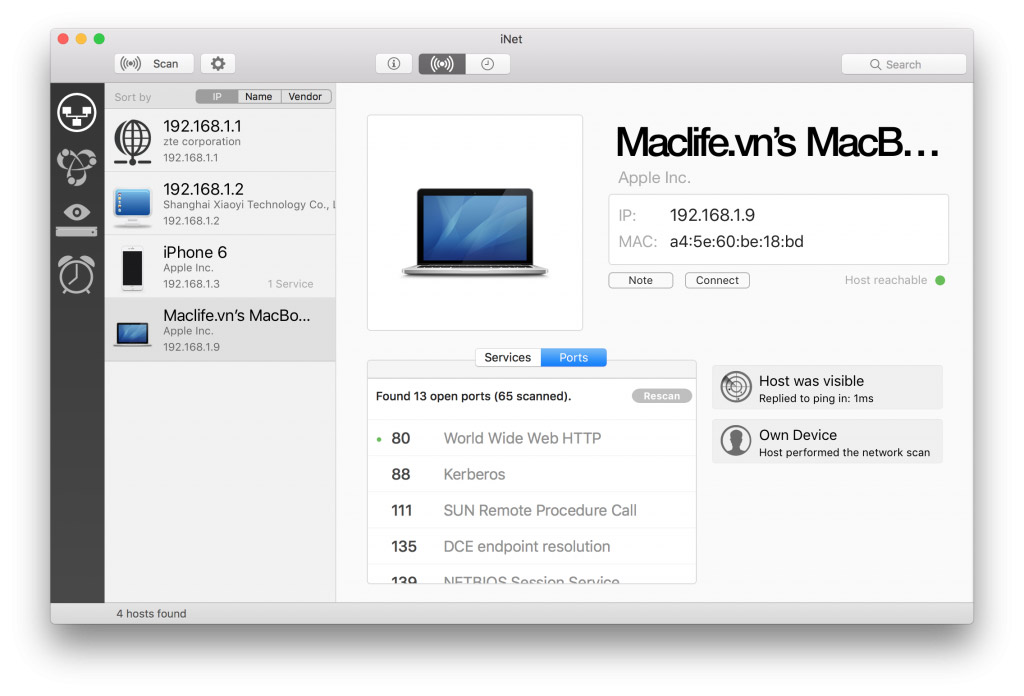Click the large MacBook device image

click(475, 232)
